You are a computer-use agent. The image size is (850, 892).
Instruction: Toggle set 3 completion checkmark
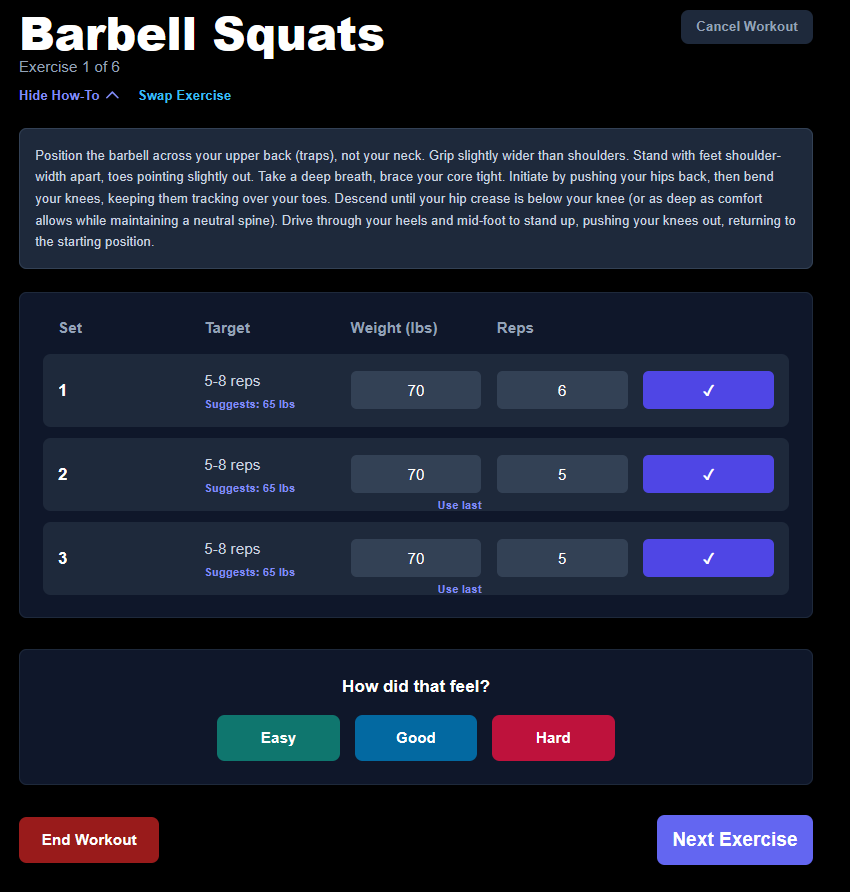pos(708,558)
